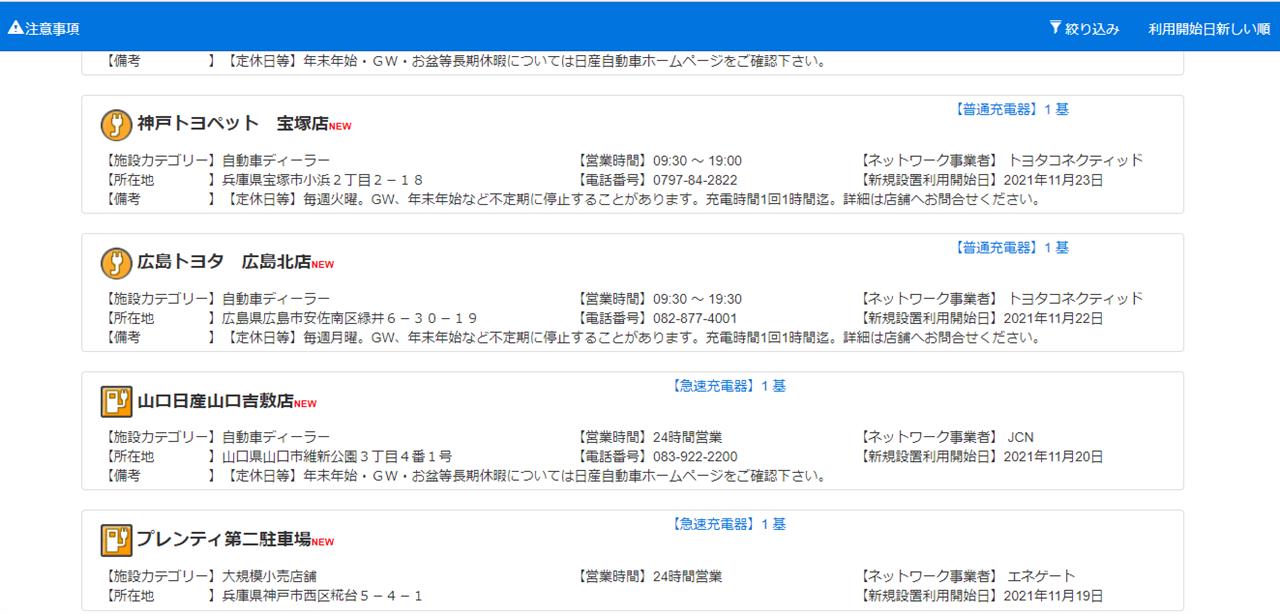Click phone number 083-922-2200
Viewport: 1280px width, 614px height.
click(x=695, y=456)
